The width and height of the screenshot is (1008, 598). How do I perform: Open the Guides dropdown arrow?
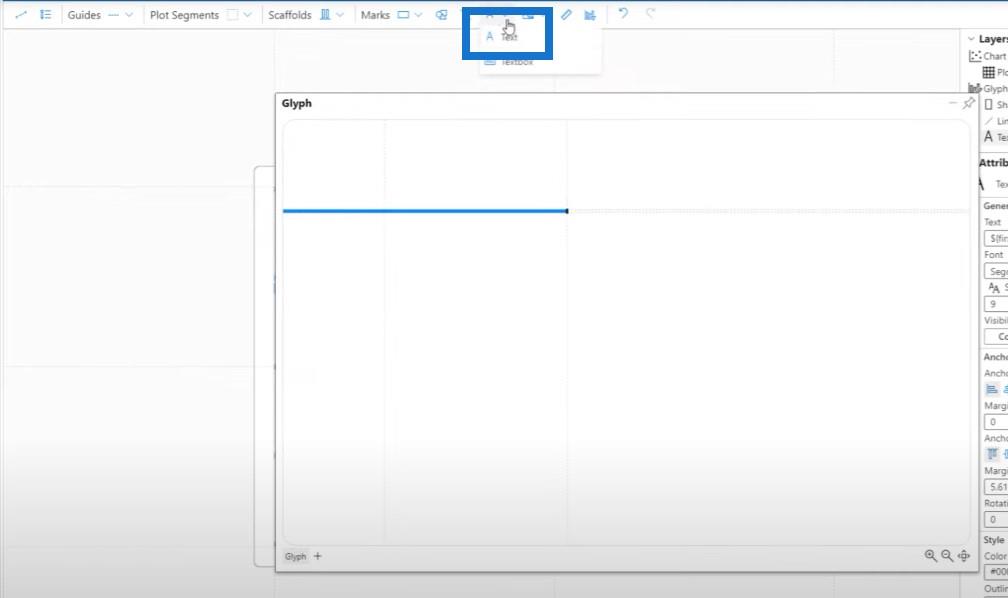tap(129, 15)
